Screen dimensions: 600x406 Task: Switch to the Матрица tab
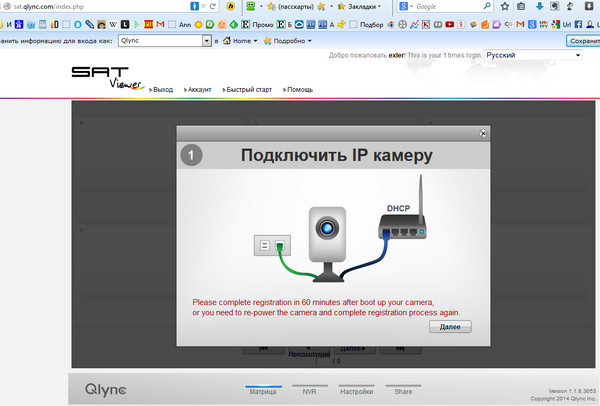click(262, 393)
